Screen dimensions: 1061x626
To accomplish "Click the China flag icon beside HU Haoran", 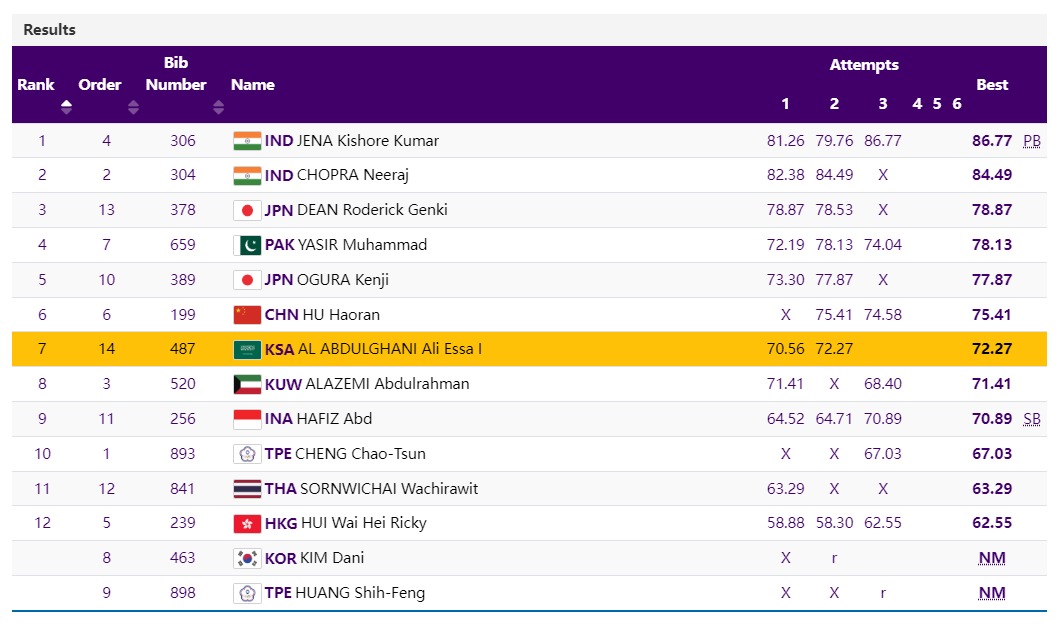I will [x=246, y=315].
